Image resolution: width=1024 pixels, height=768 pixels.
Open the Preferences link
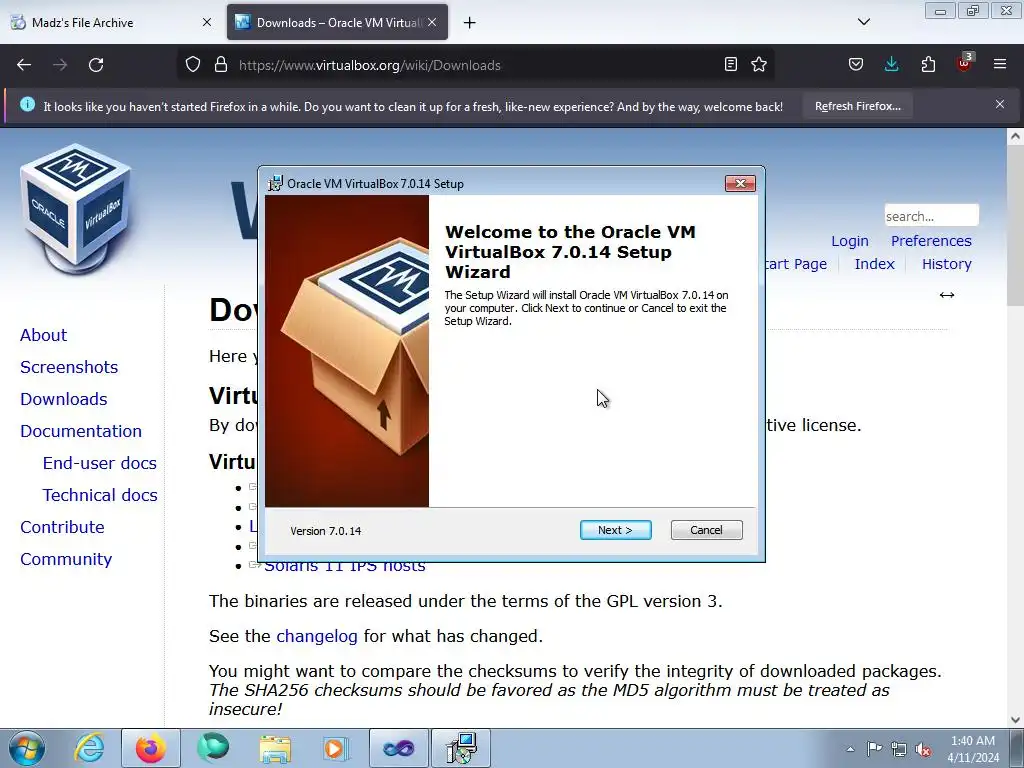931,241
